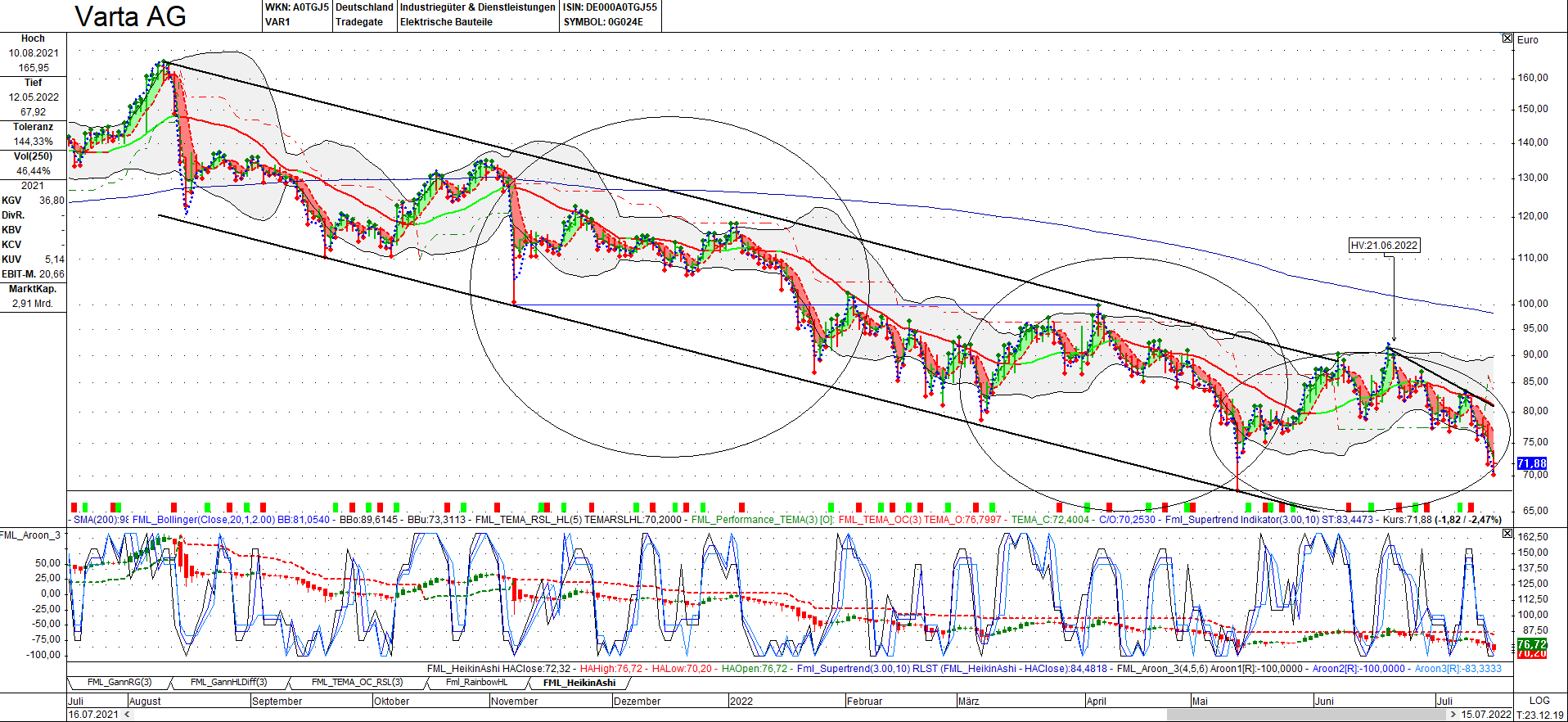1568x722 pixels.
Task: Click the green 76,72 indicator value marker
Action: click(1532, 644)
